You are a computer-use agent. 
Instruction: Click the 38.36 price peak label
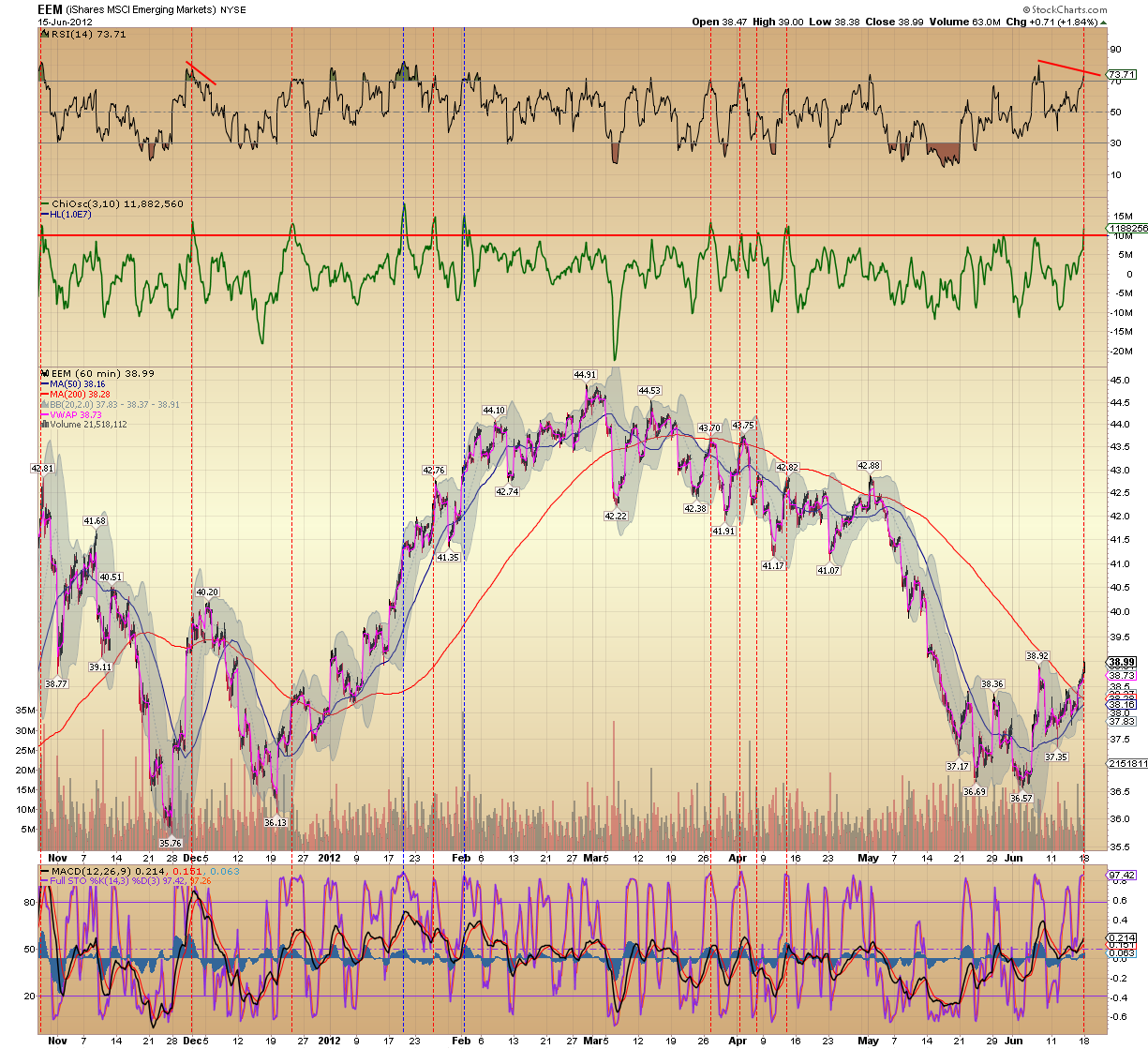(x=992, y=683)
